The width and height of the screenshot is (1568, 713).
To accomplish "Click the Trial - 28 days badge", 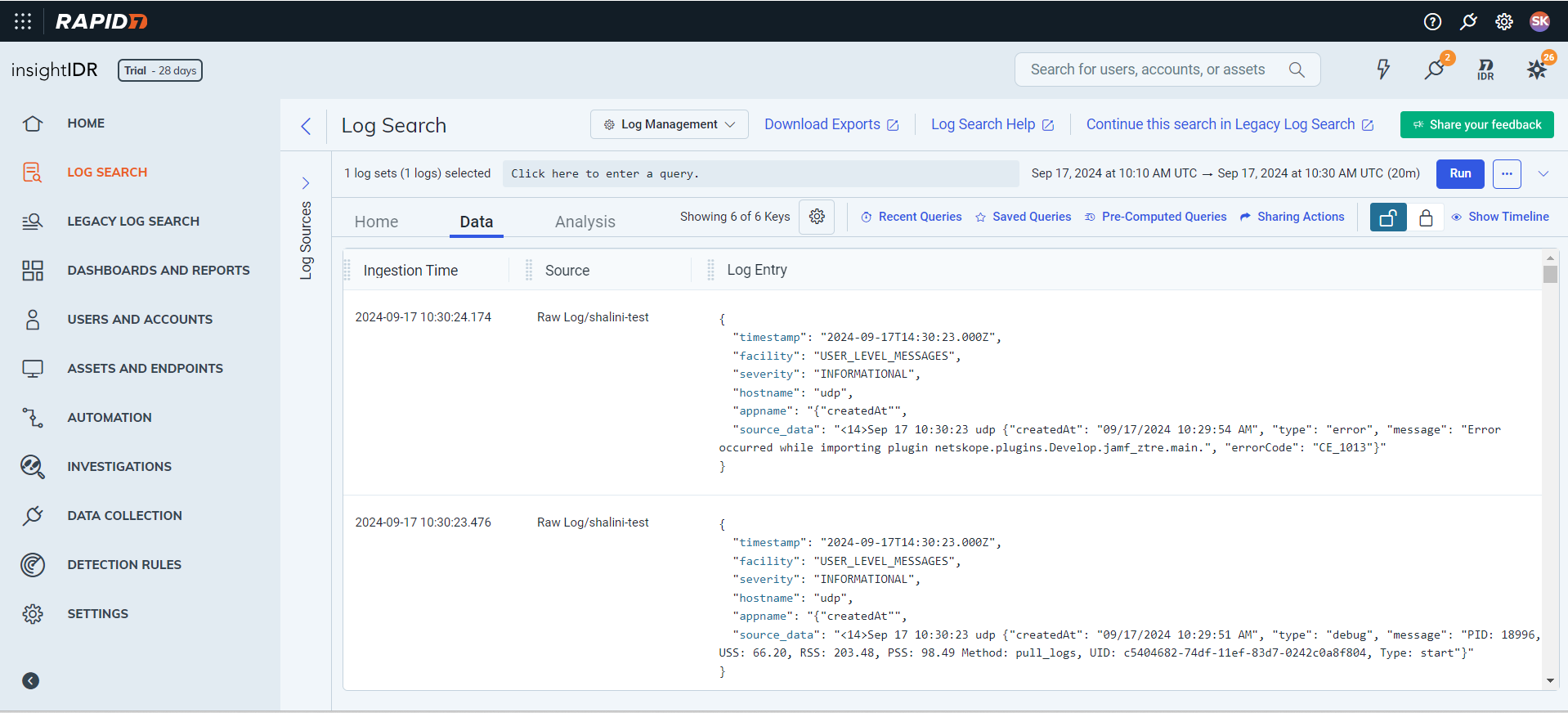I will (x=160, y=70).
